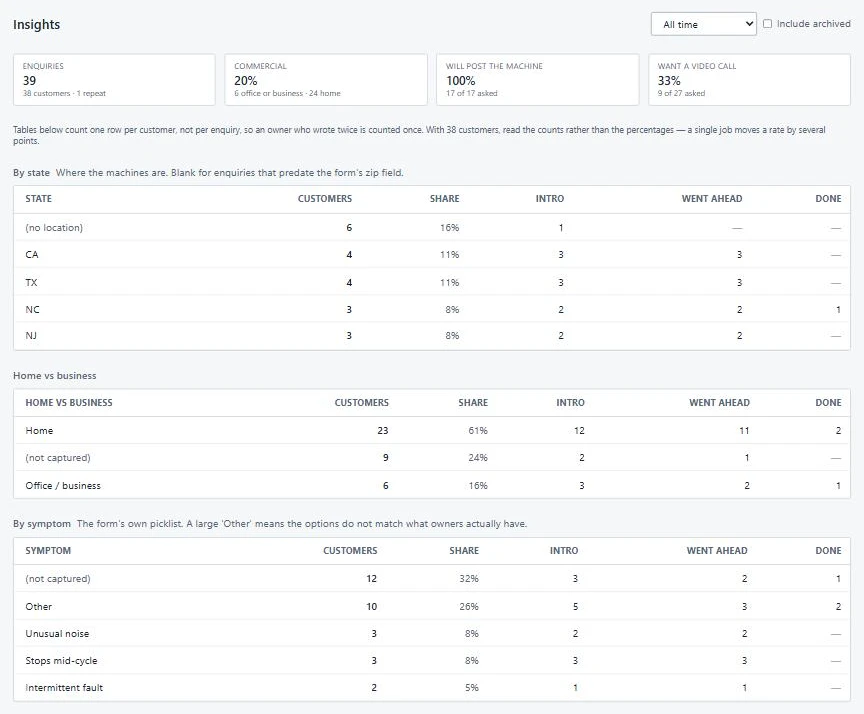864x714 pixels.
Task: Click CUSTOMERS header in the state table
Action: pos(325,199)
